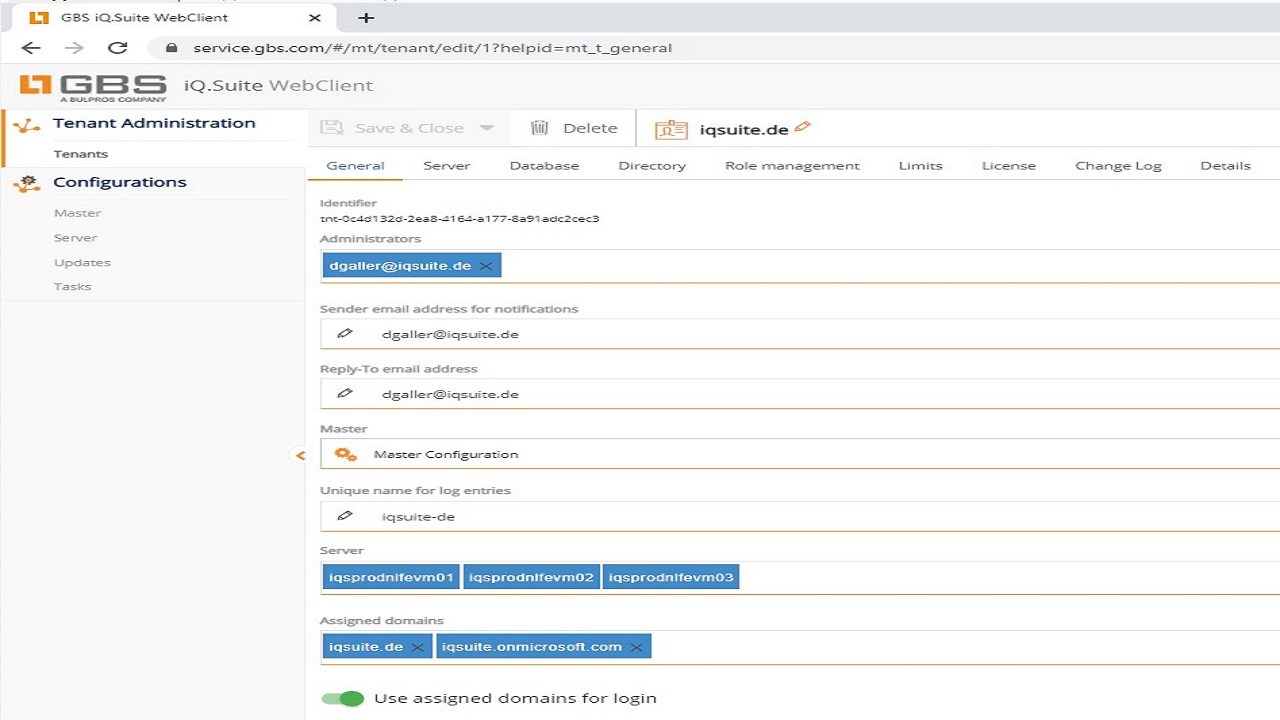Click the Master Configuration gears icon
The image size is (1280, 720).
pyautogui.click(x=346, y=454)
